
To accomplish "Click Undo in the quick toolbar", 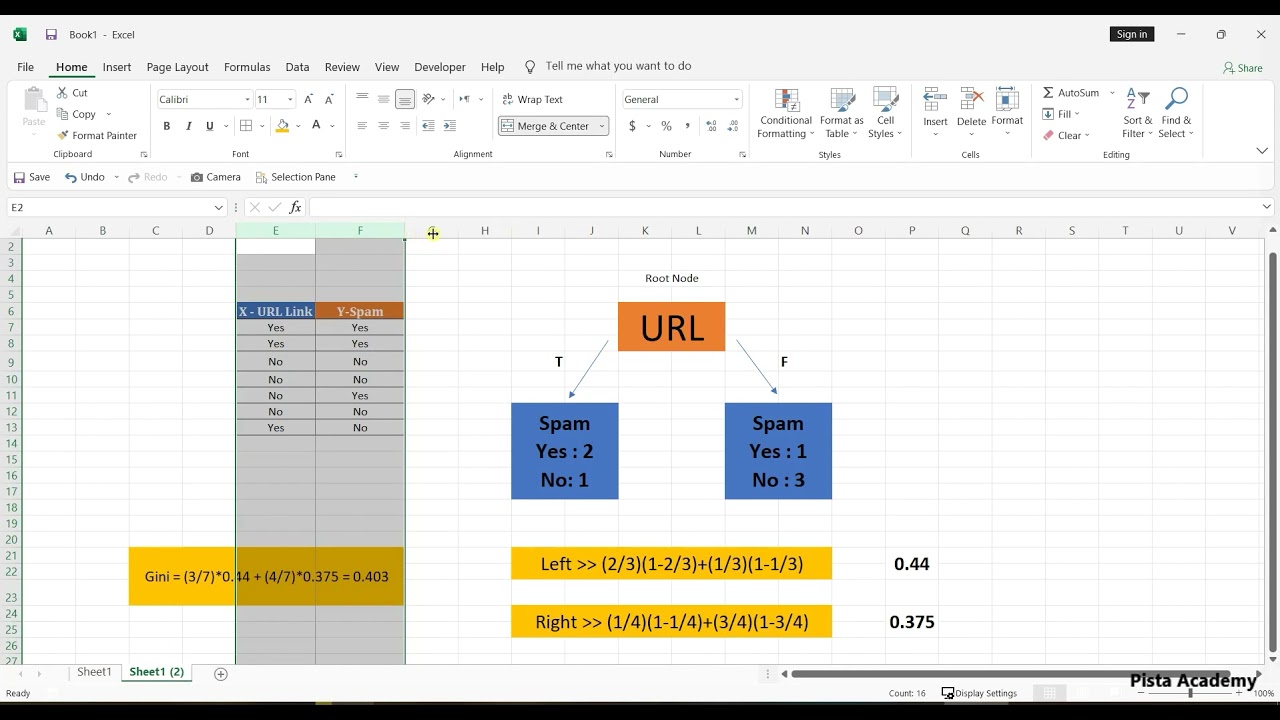I will coord(85,177).
